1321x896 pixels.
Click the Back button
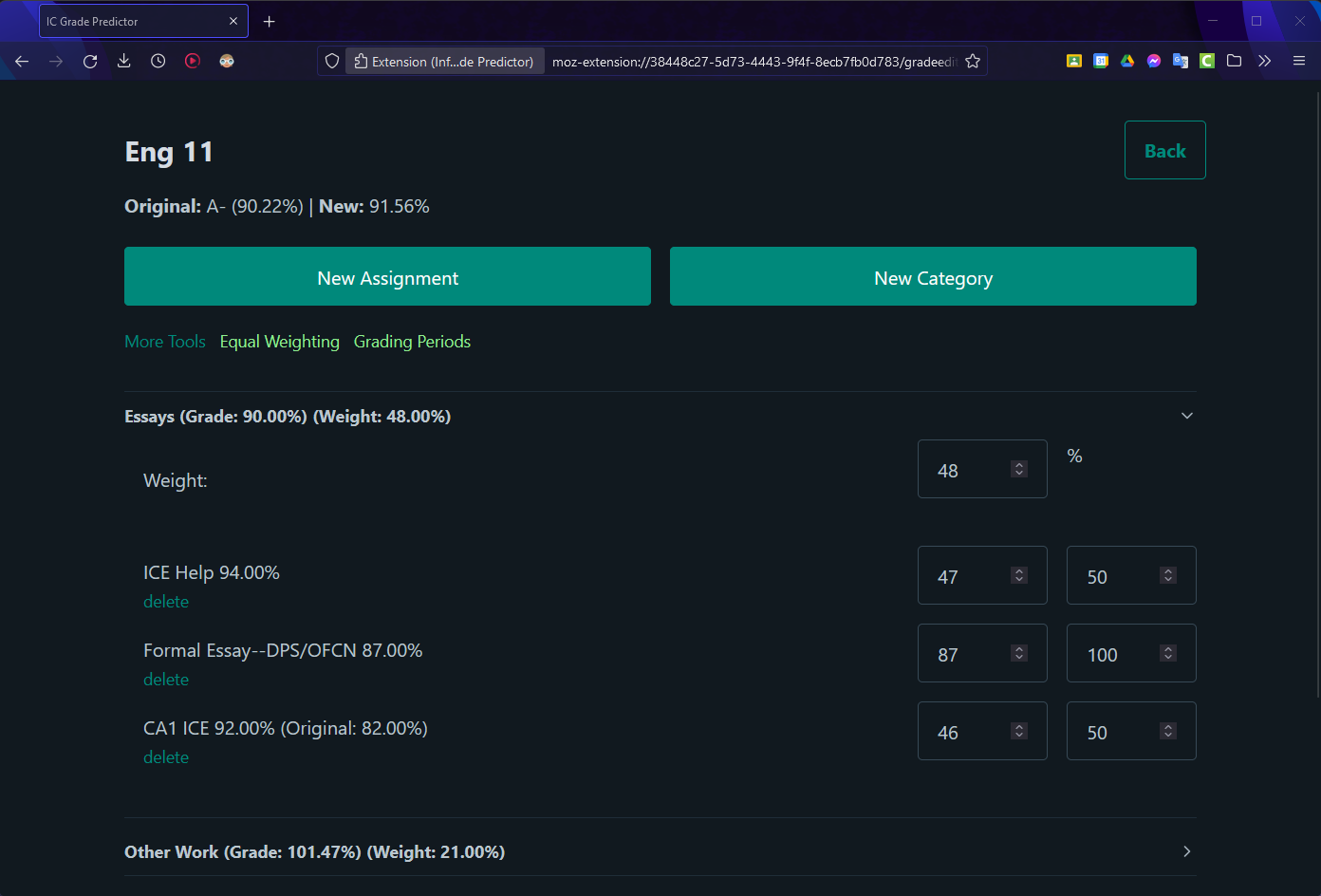[x=1164, y=150]
